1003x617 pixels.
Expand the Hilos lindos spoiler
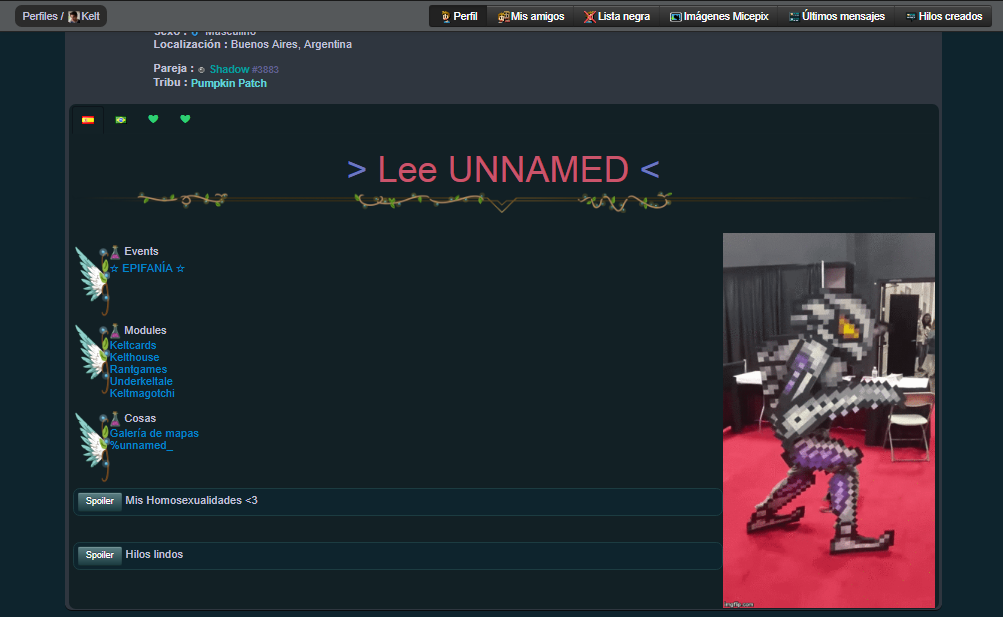click(x=100, y=555)
